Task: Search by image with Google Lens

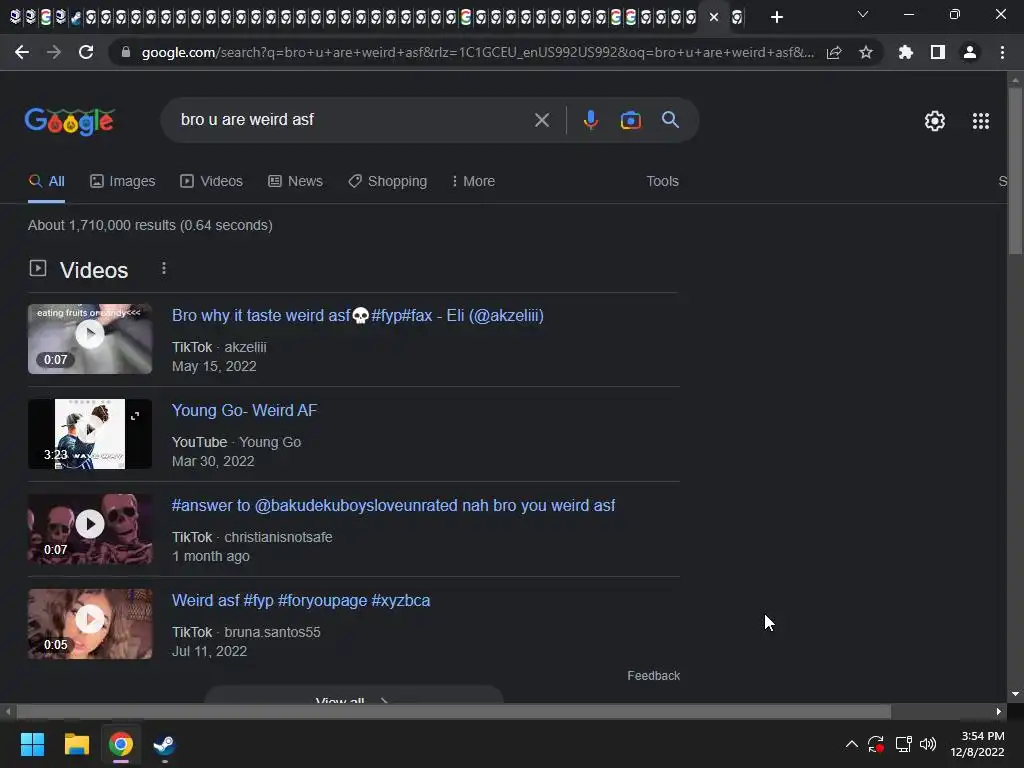Action: [630, 120]
